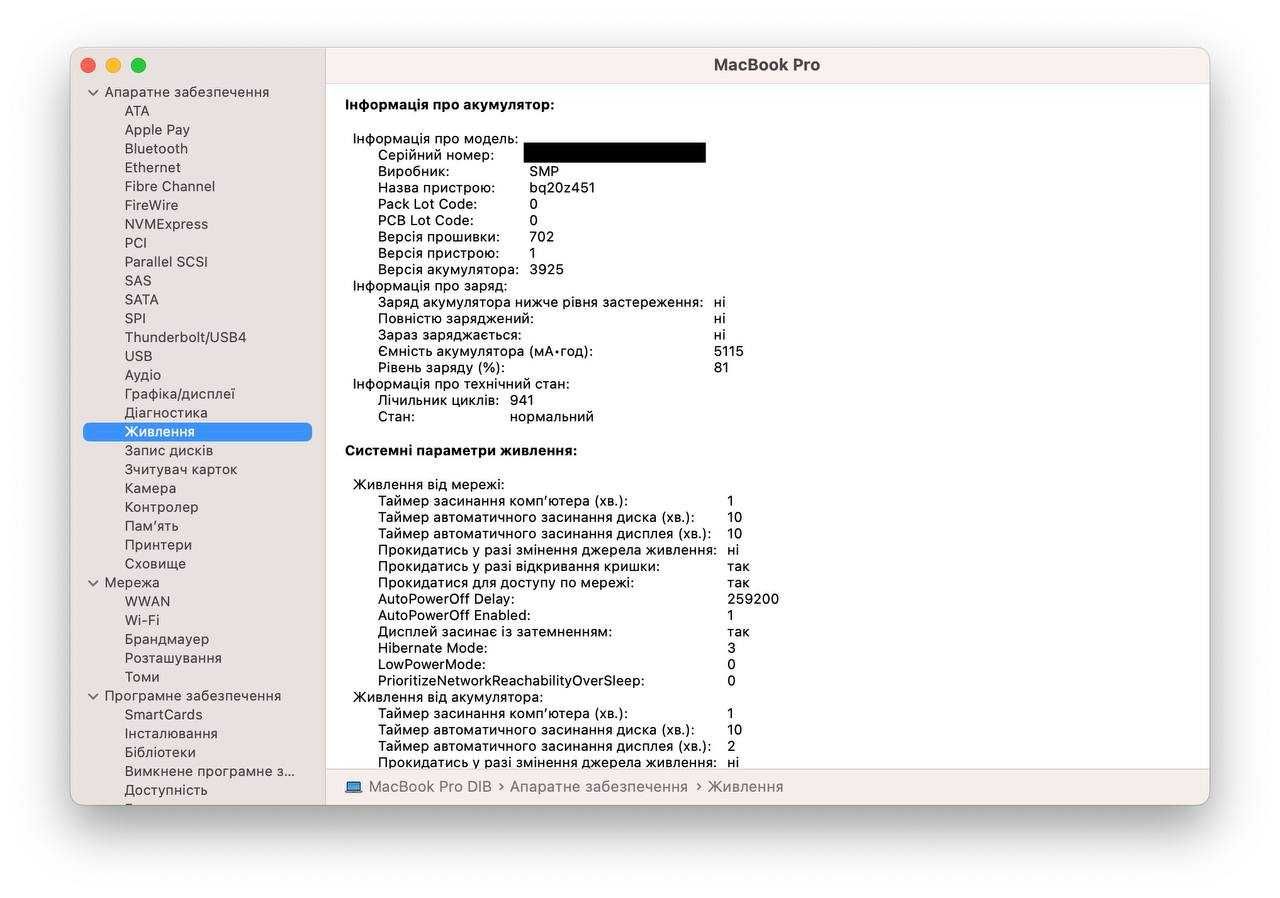Select Зчитувач карток in the sidebar
The image size is (1280, 898).
pos(181,470)
